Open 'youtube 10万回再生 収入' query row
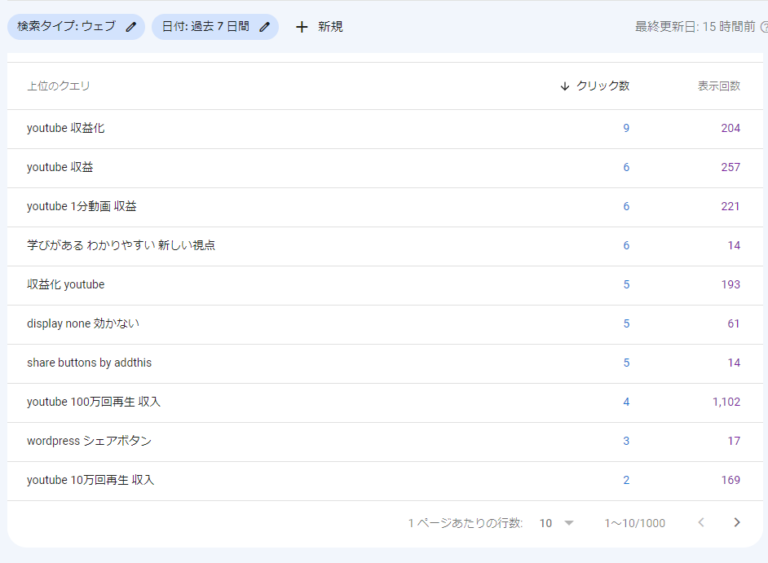The image size is (768, 563). tap(91, 480)
